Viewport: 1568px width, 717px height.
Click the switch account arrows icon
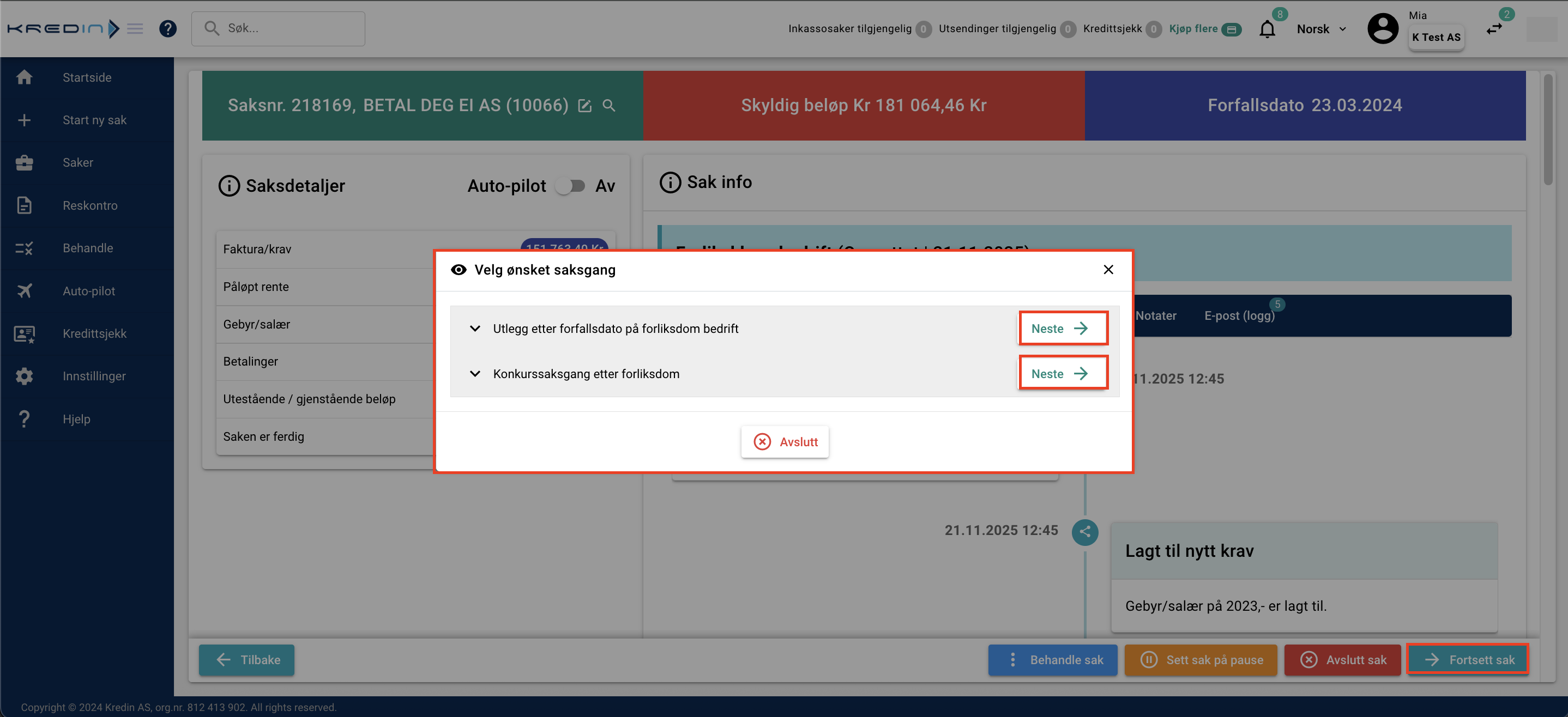coord(1494,28)
